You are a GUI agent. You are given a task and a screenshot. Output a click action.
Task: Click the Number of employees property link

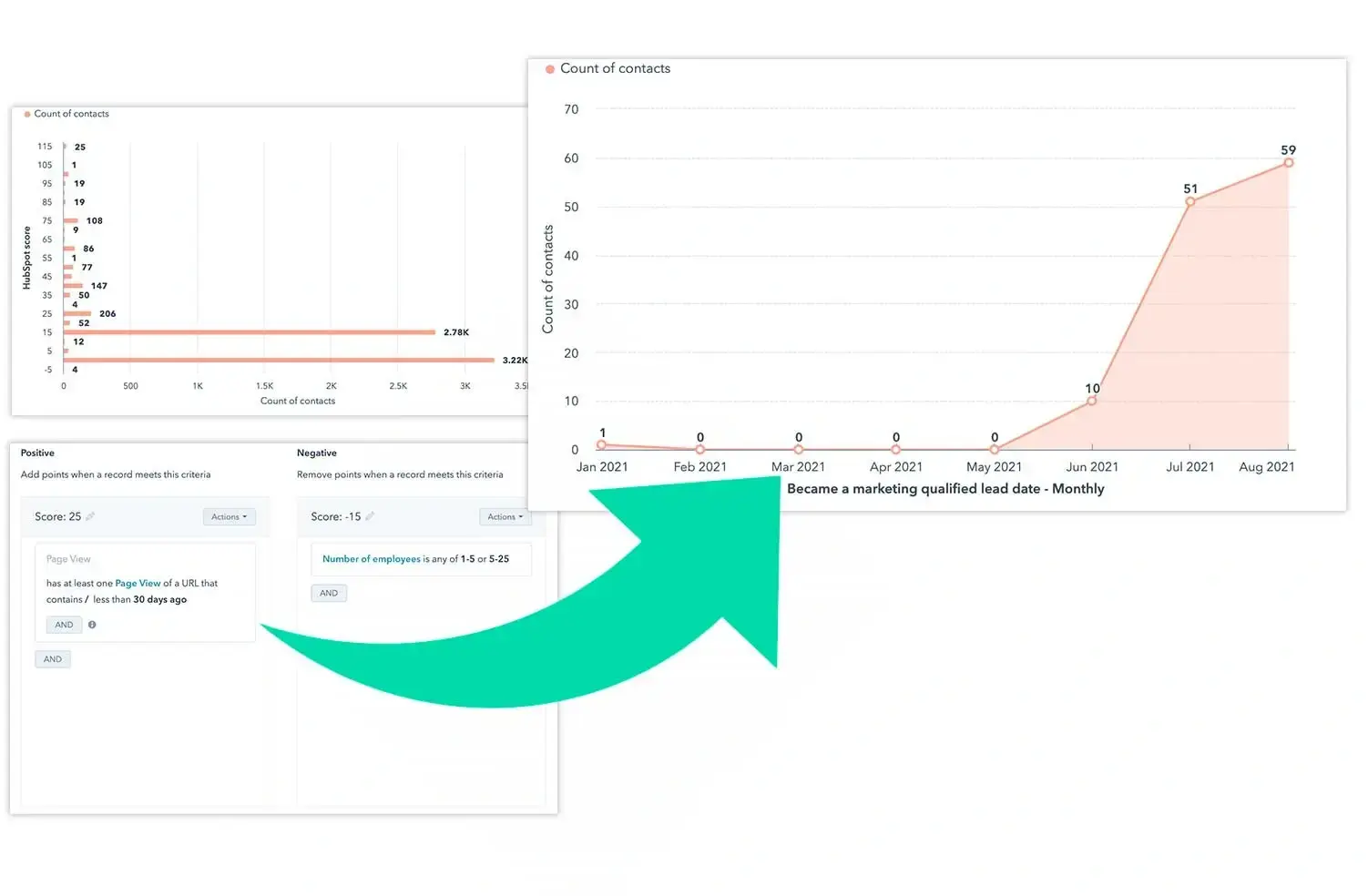click(371, 559)
